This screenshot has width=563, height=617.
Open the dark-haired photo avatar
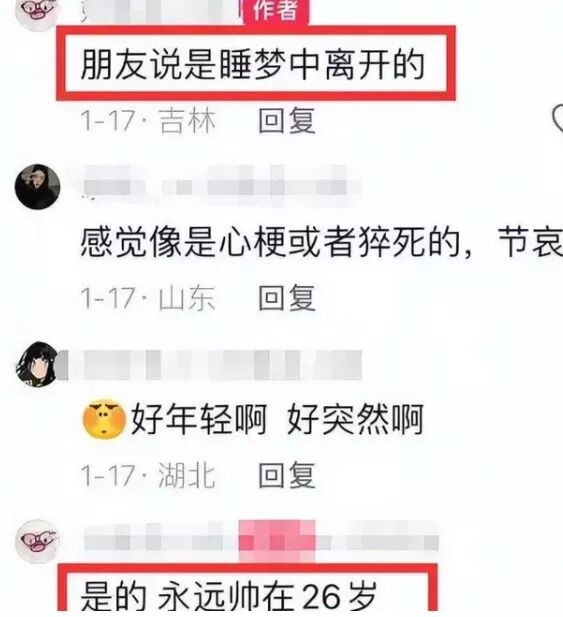tap(38, 187)
